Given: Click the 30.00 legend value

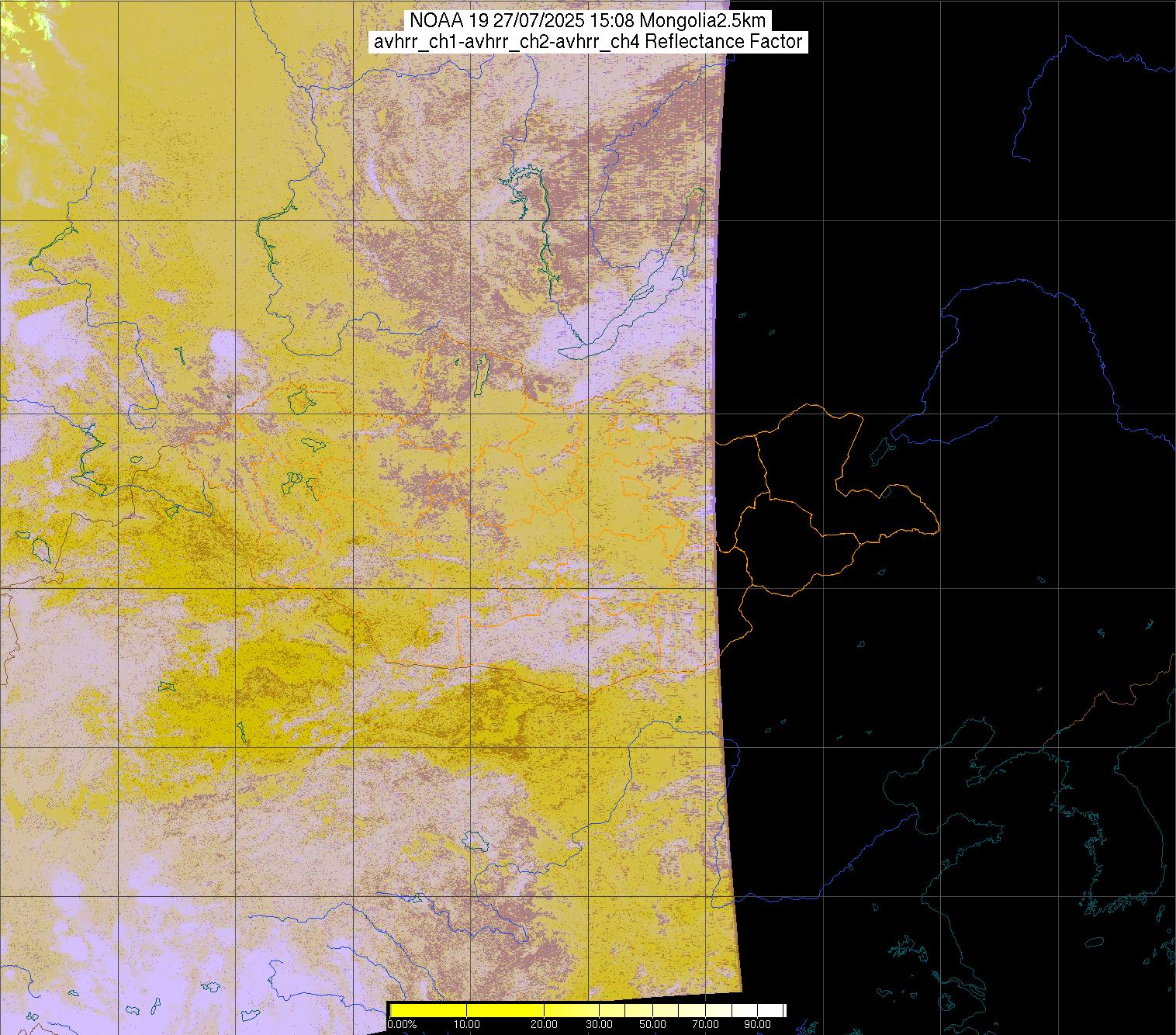Looking at the screenshot, I should pos(598,1025).
